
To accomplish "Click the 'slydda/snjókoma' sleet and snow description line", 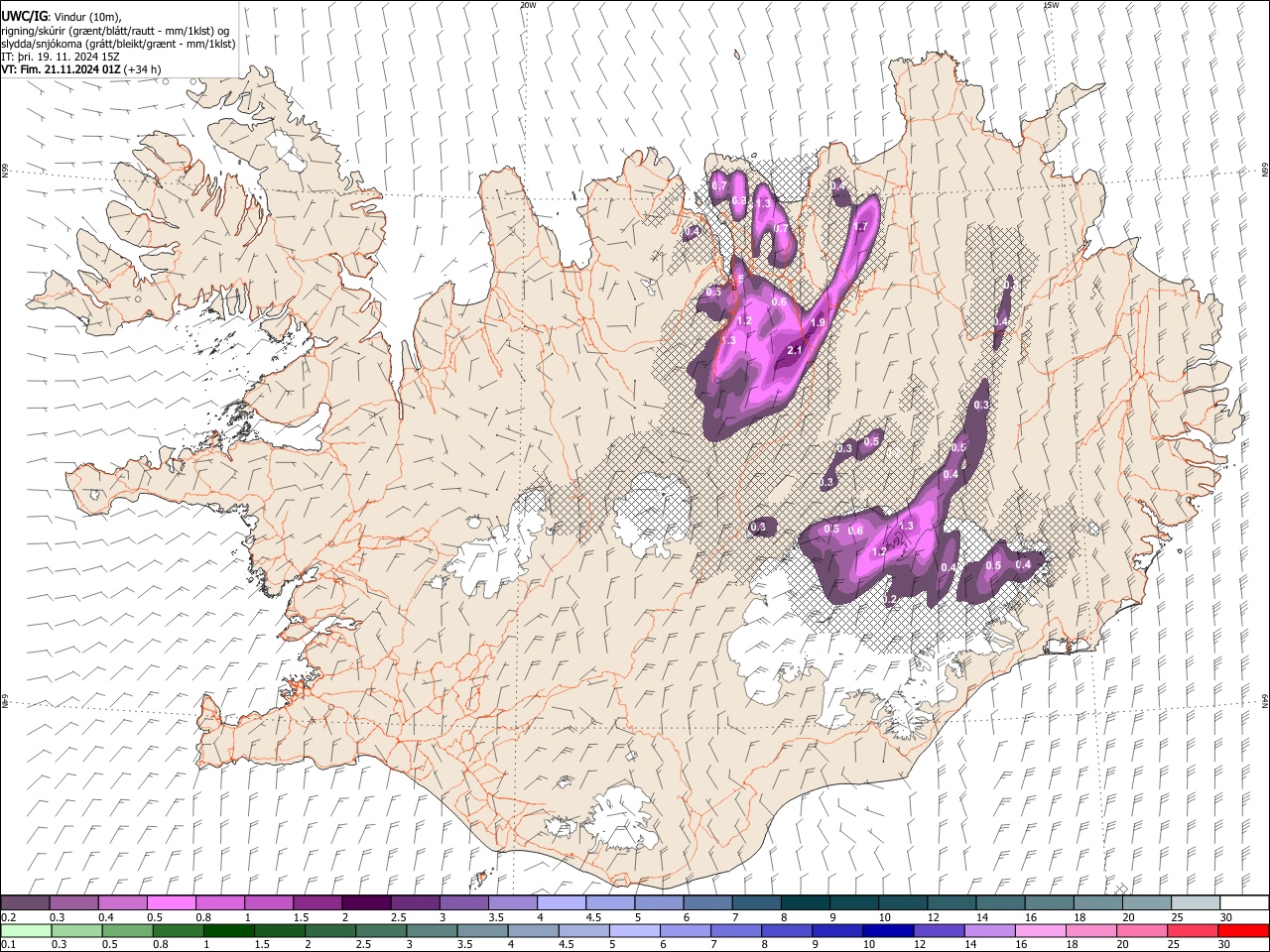I will 118,44.
